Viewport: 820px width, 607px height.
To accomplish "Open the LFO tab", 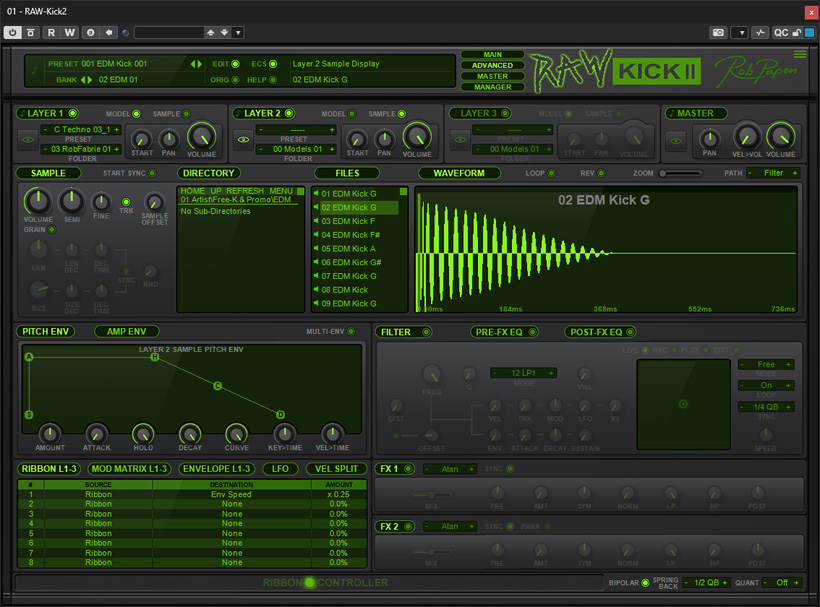I will pos(280,469).
